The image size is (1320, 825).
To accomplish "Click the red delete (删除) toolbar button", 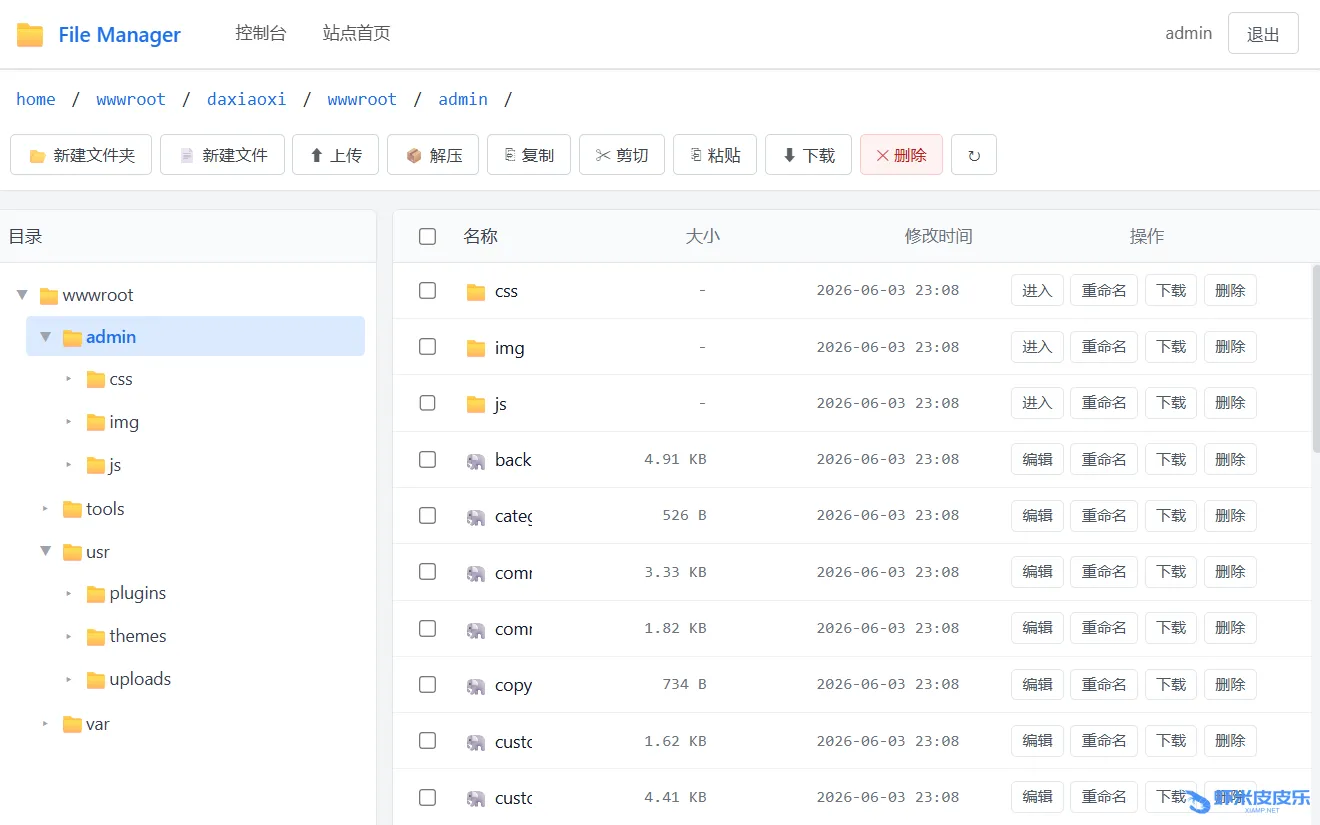I will point(901,155).
